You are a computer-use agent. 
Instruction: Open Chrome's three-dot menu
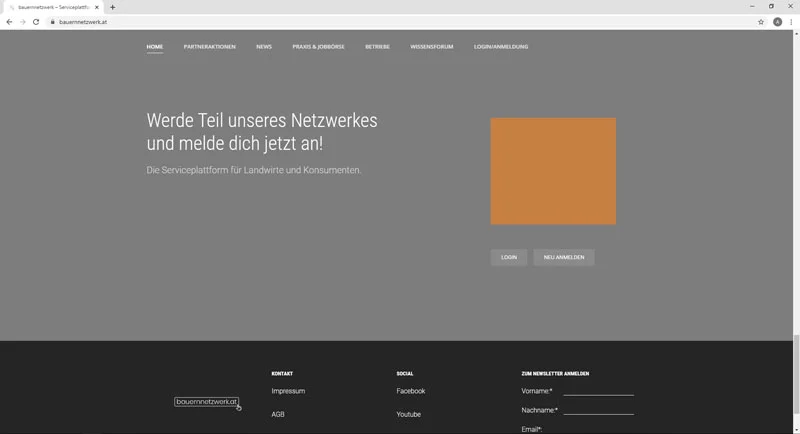pos(791,21)
